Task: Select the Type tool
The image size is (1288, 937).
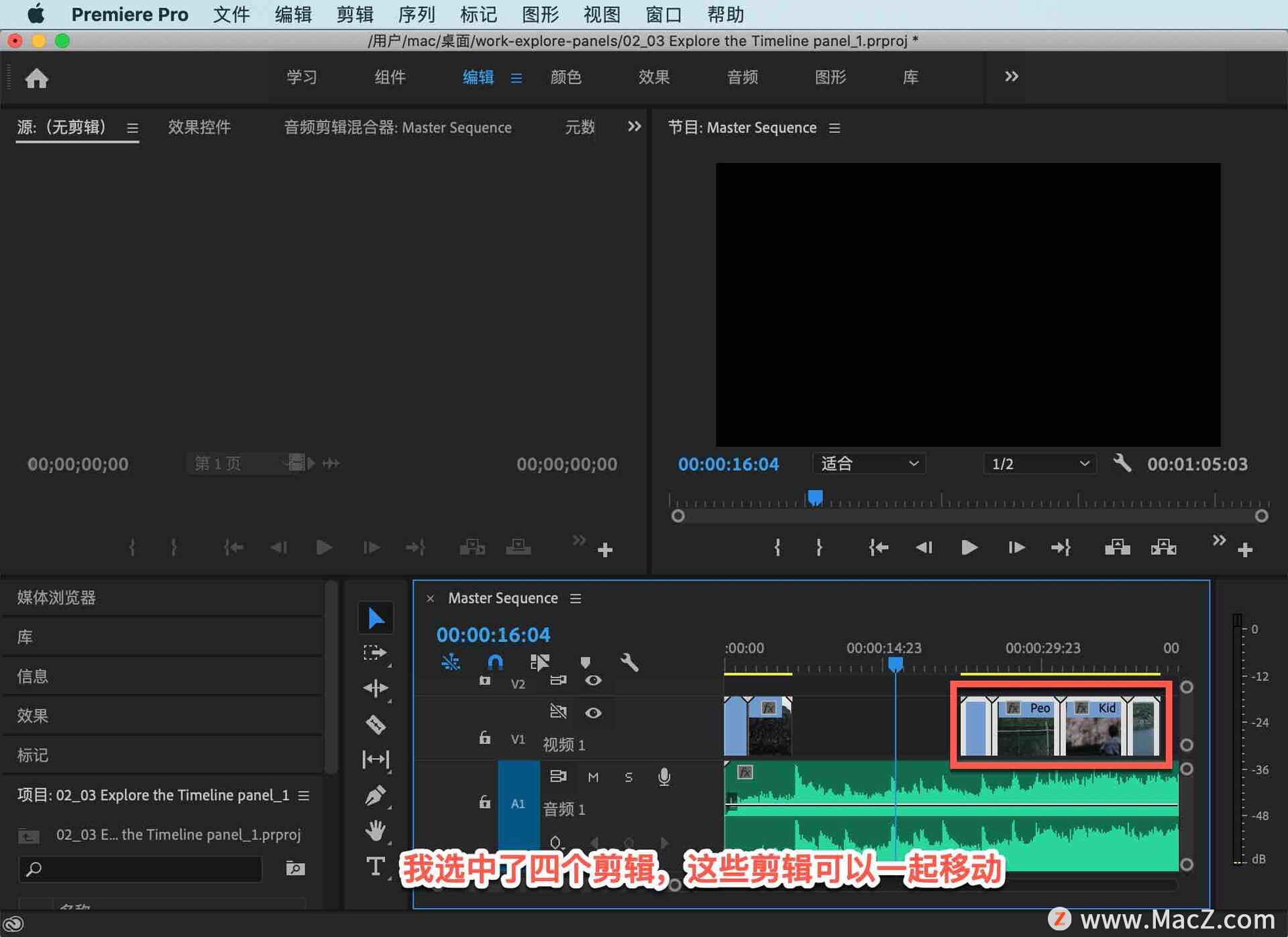Action: pos(376,866)
